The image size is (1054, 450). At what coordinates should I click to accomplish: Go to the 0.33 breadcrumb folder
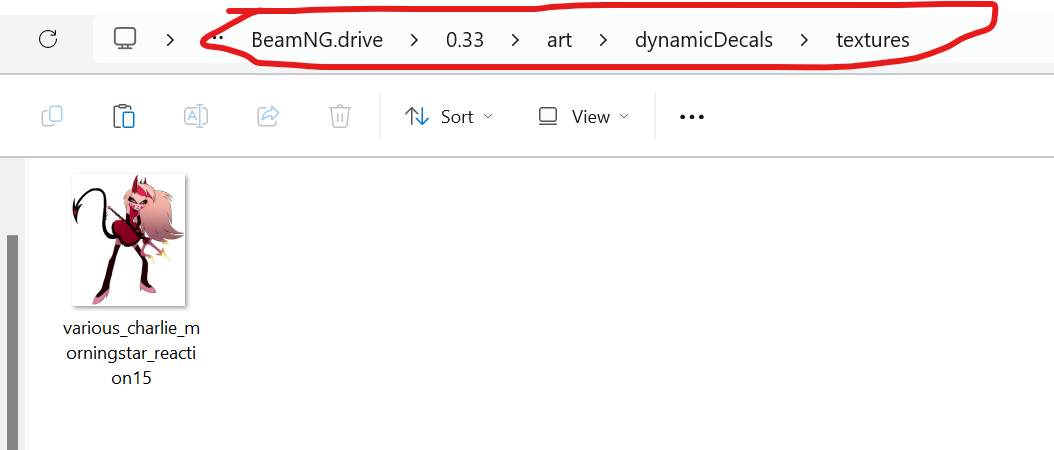464,40
